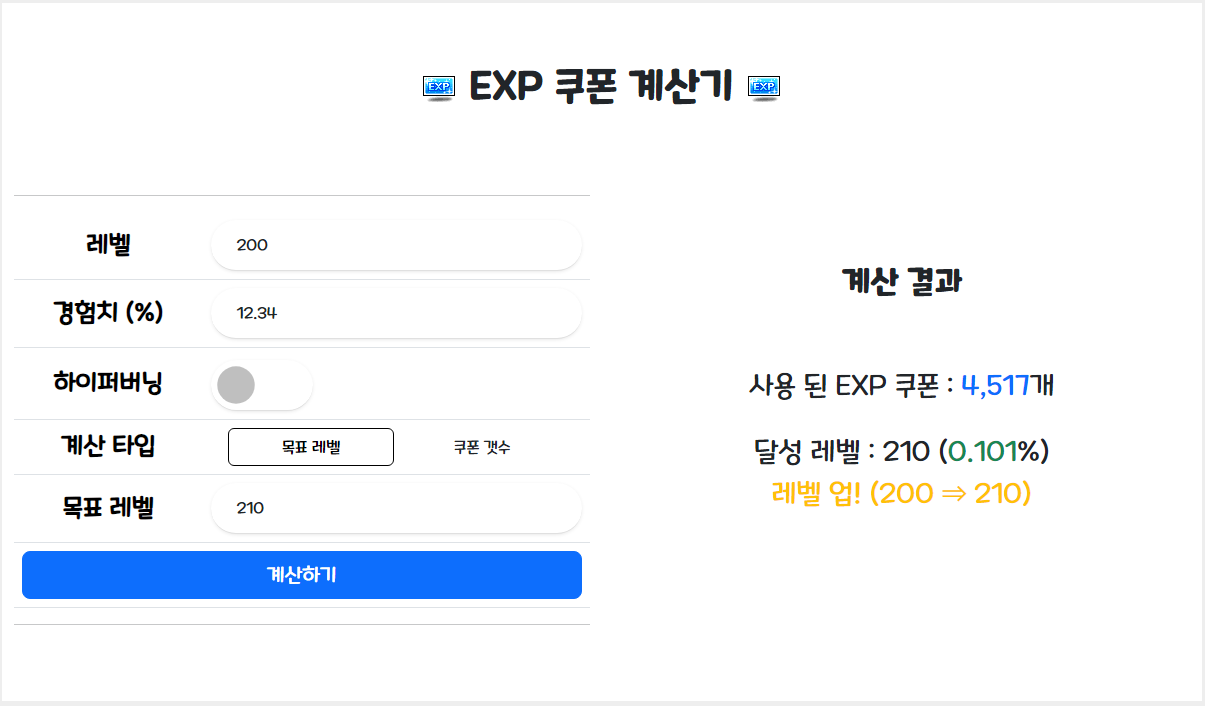Focus the 레벨 input showing 200
The height and width of the screenshot is (706, 1205).
click(396, 245)
